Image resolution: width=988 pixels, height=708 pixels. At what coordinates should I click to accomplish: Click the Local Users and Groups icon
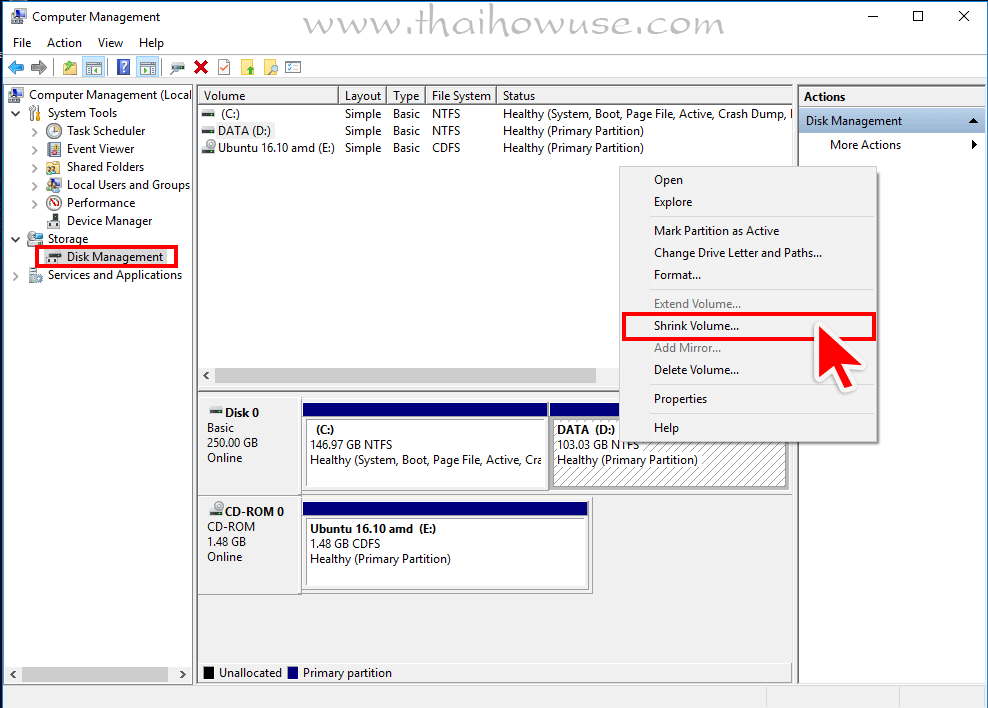(54, 185)
